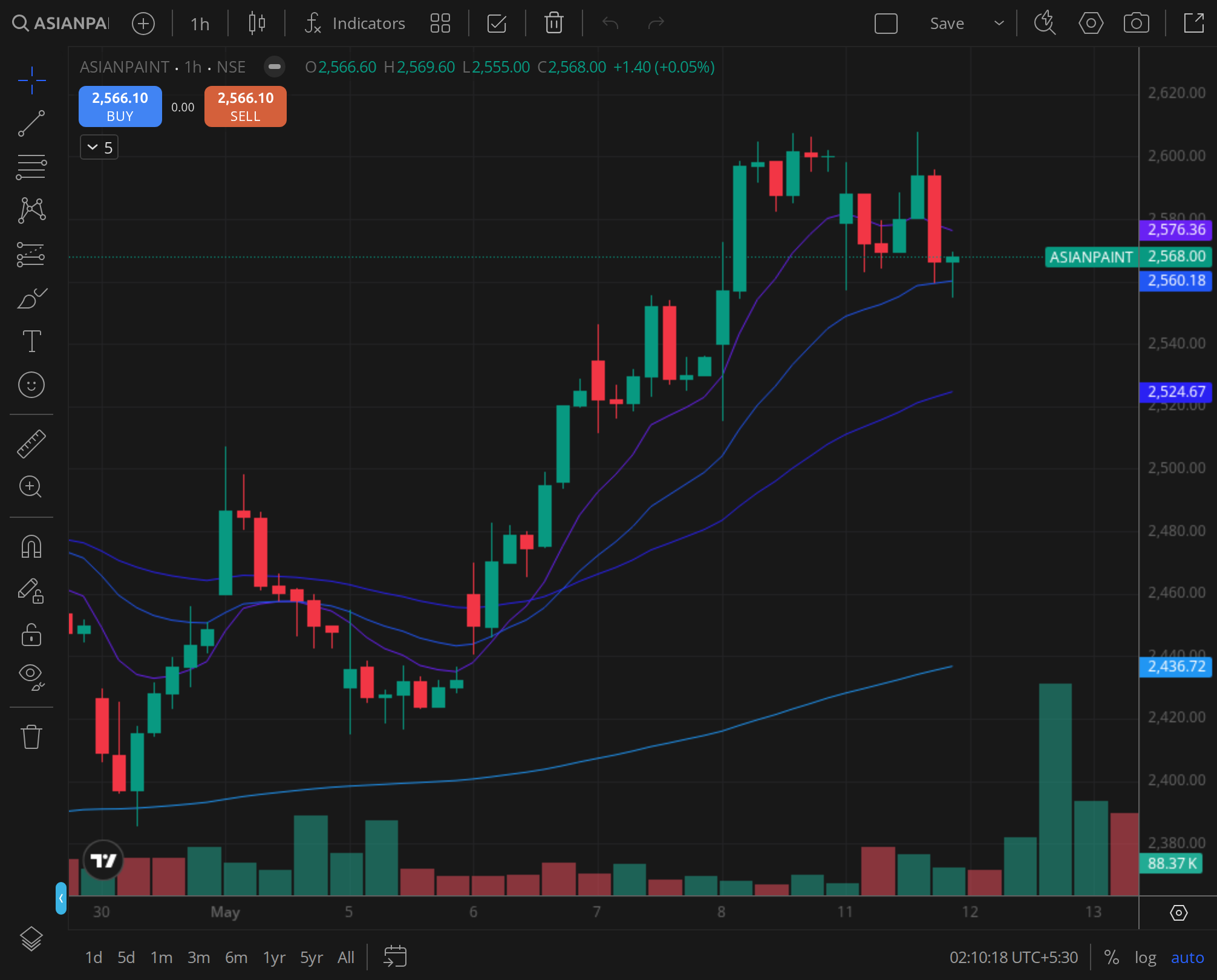Select the 1yr time range
1217x980 pixels.
274,958
